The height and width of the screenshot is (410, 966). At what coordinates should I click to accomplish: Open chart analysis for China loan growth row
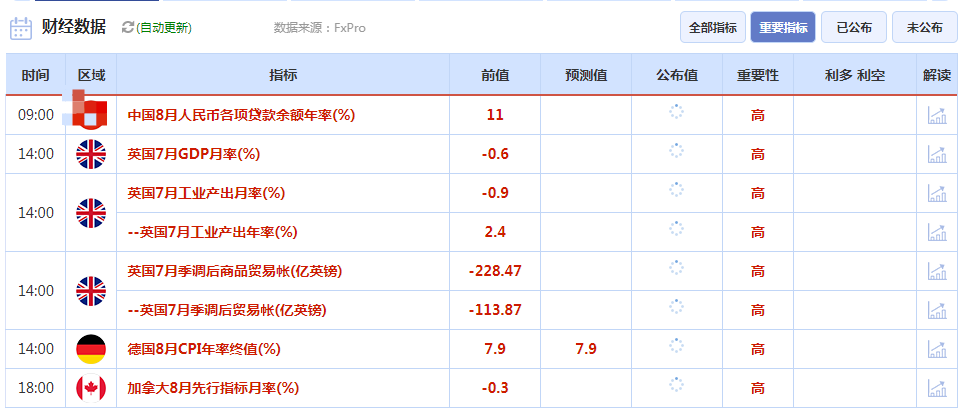coord(937,115)
